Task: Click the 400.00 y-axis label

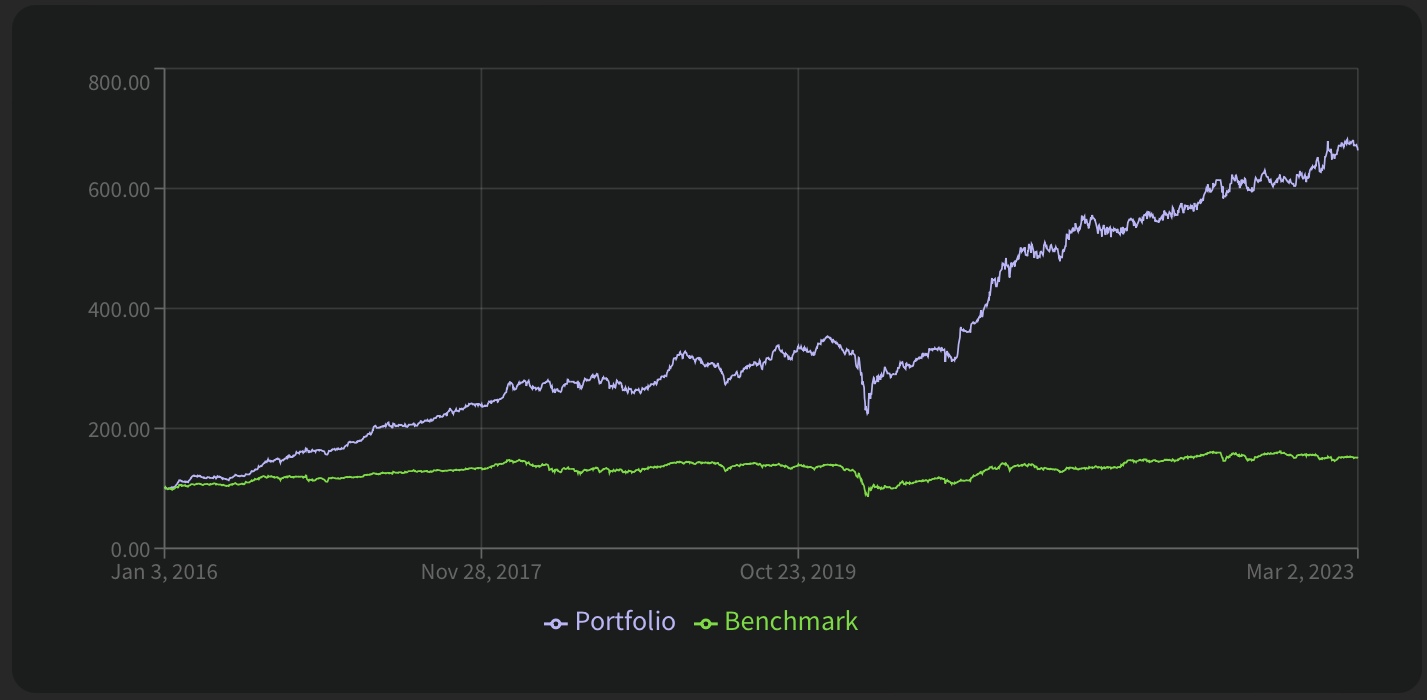Action: (119, 309)
